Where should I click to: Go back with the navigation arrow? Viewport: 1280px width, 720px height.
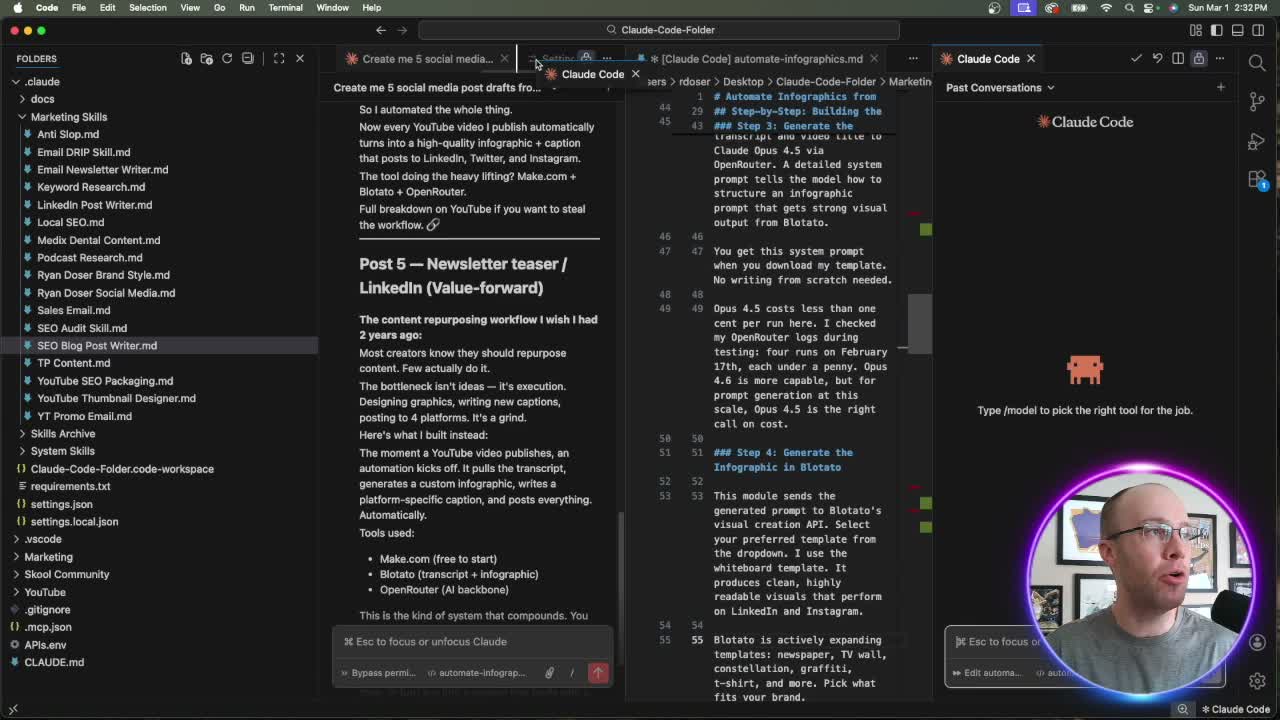pos(381,30)
